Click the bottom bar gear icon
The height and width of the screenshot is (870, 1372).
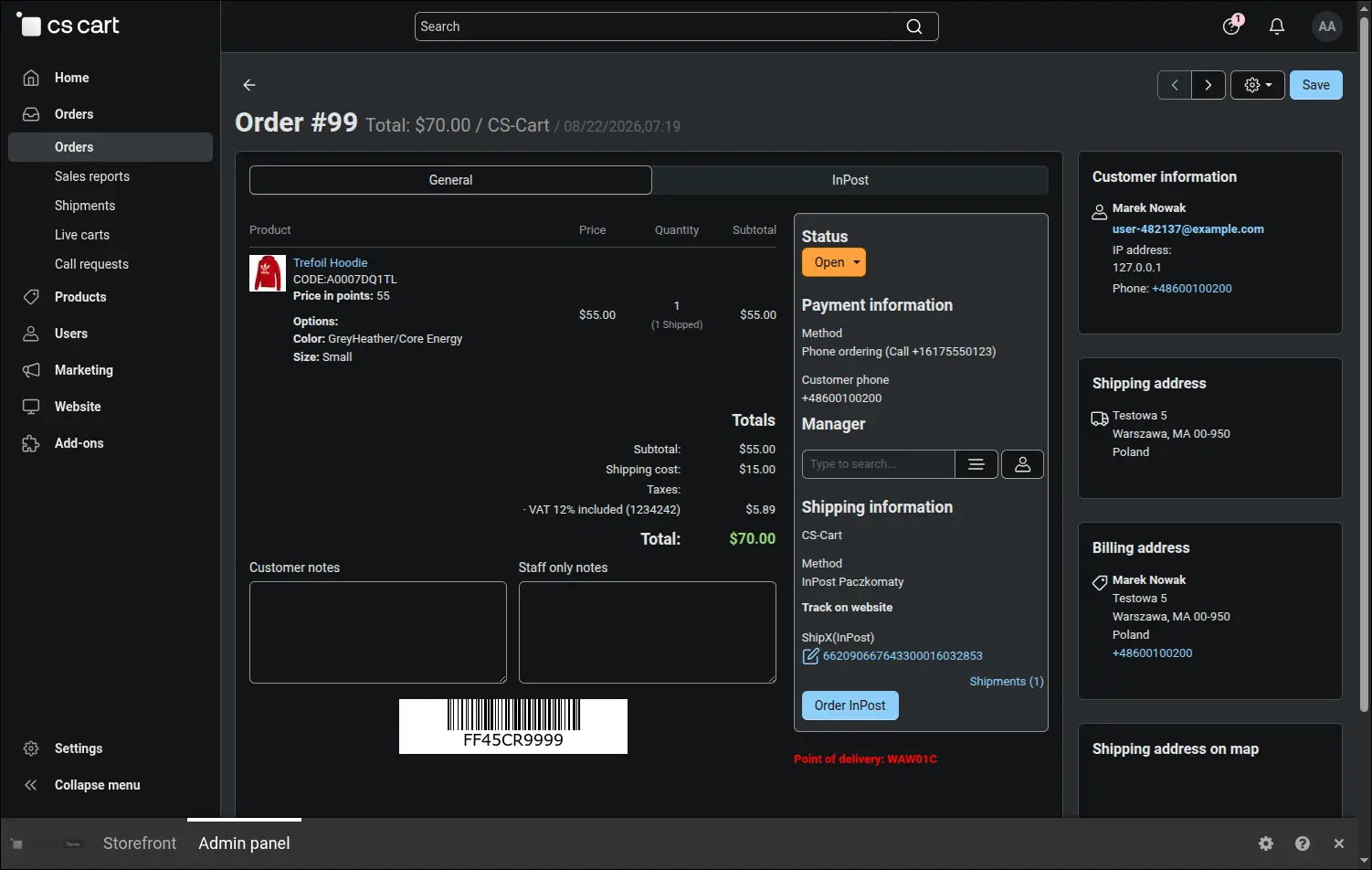point(1266,843)
